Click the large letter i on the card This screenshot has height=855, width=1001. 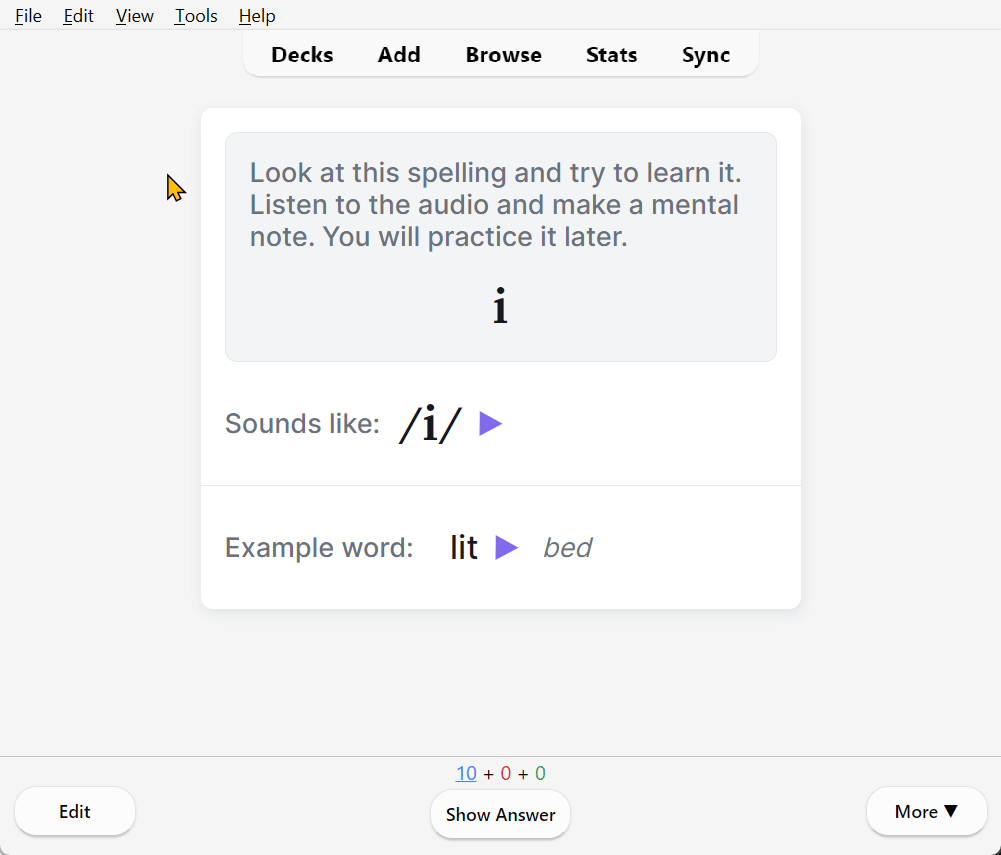[x=500, y=307]
